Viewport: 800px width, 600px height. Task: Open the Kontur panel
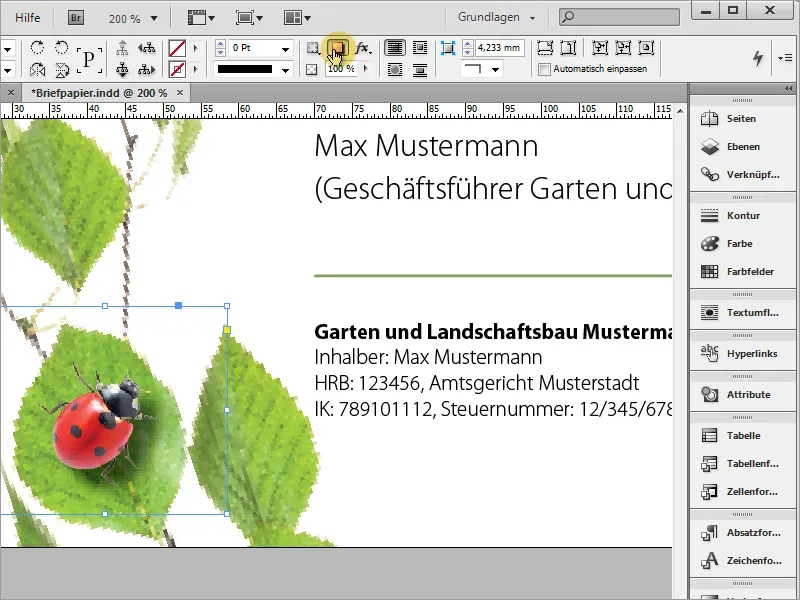[x=743, y=216]
